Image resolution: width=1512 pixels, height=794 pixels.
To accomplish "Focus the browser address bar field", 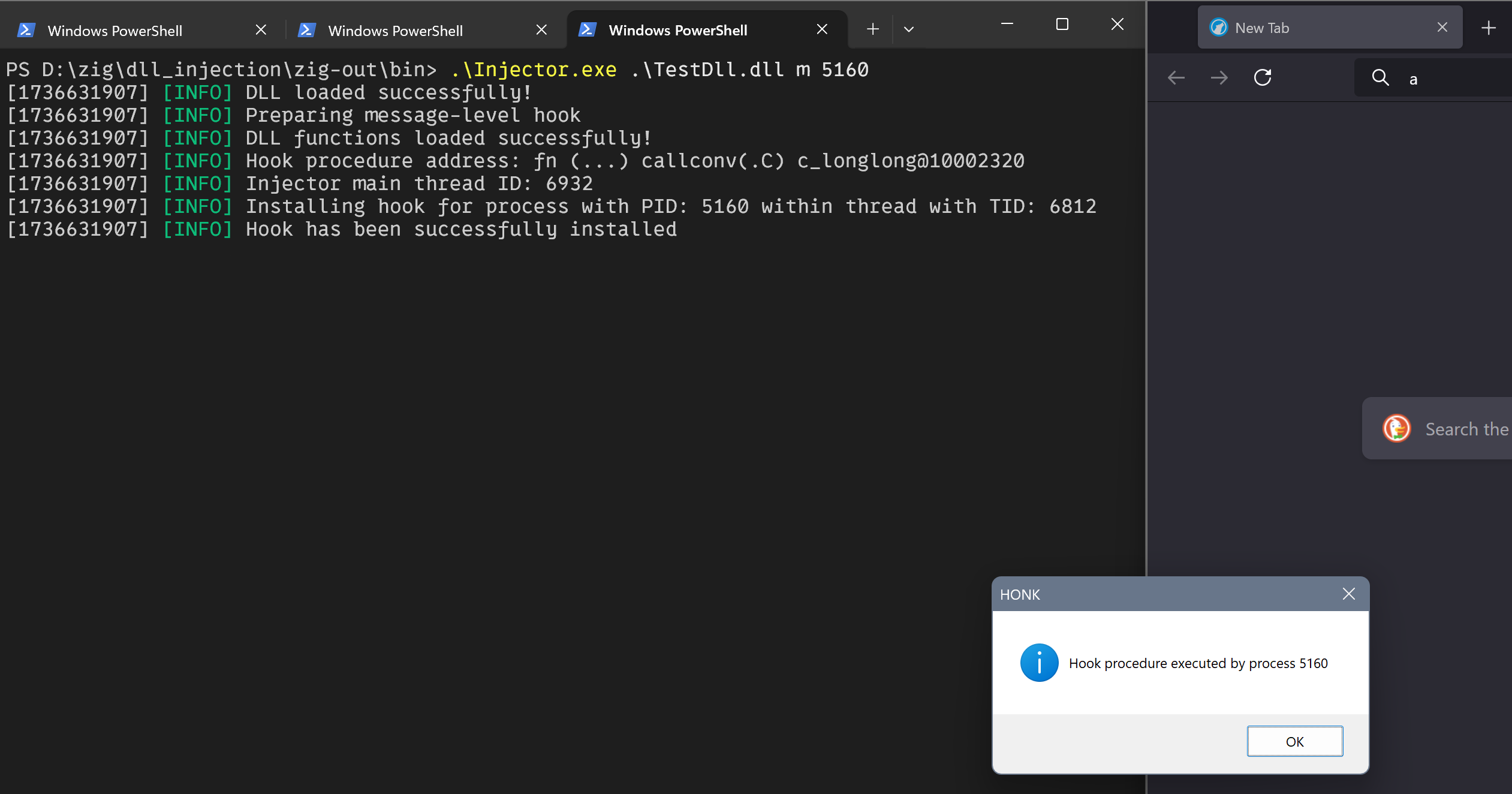I will 1433,78.
